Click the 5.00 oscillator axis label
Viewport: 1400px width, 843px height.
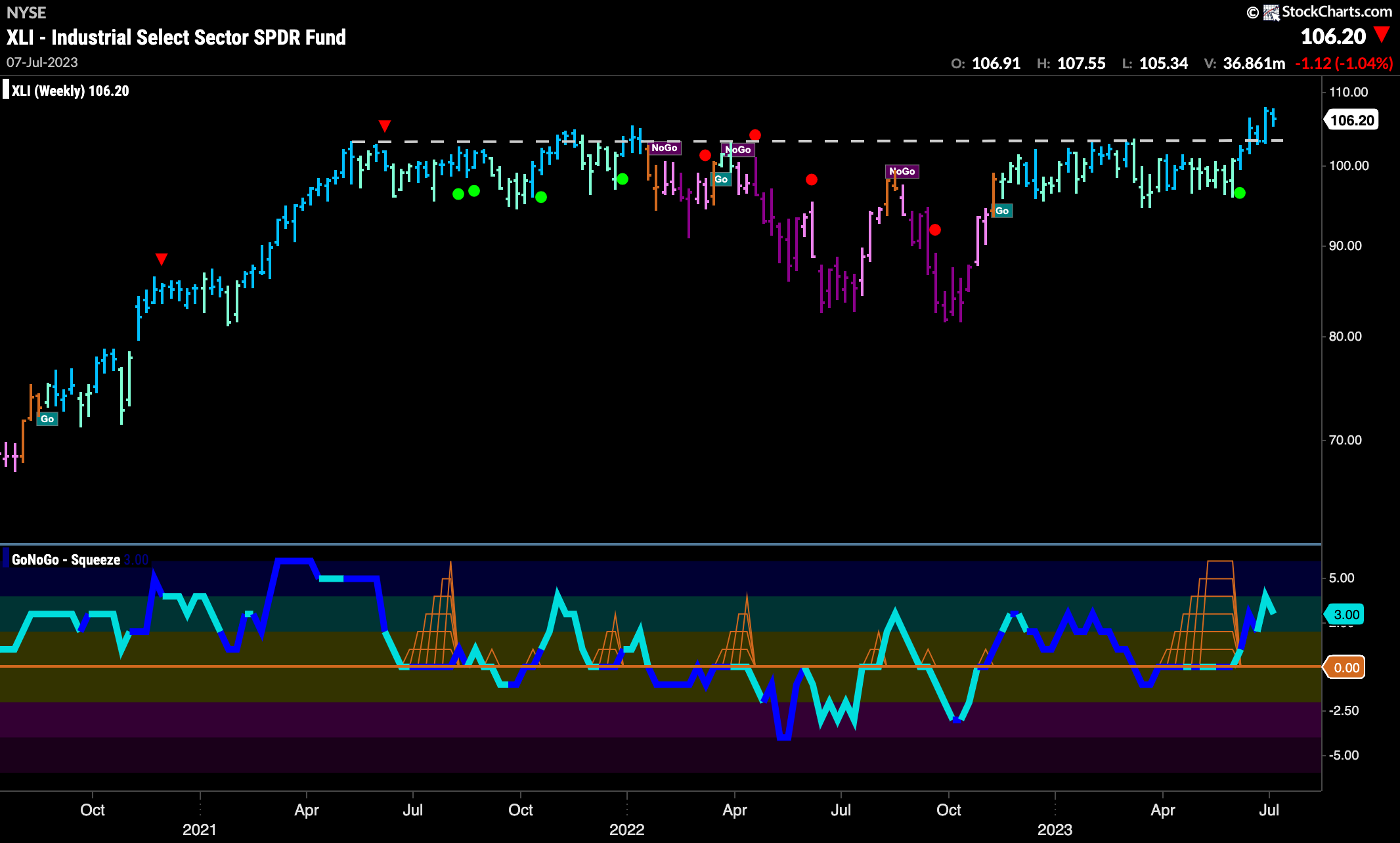[x=1342, y=578]
